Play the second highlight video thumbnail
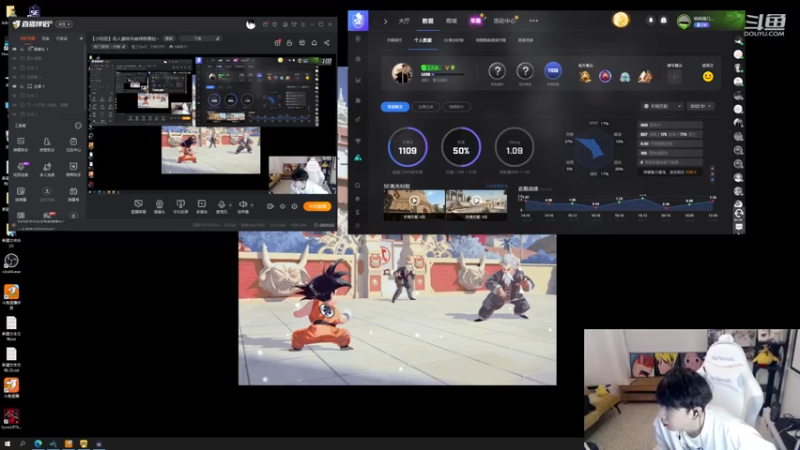800x450 pixels. [x=476, y=201]
